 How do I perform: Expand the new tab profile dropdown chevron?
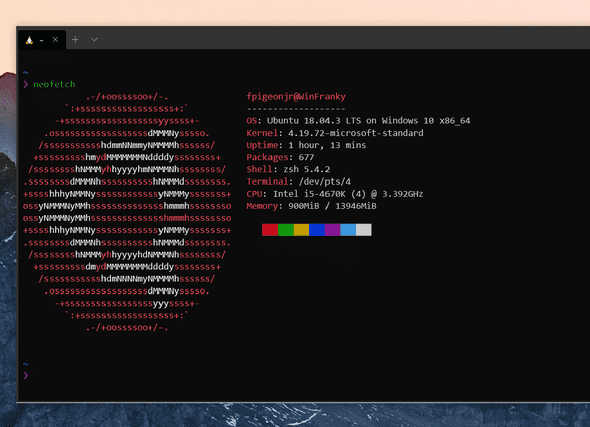[x=94, y=40]
